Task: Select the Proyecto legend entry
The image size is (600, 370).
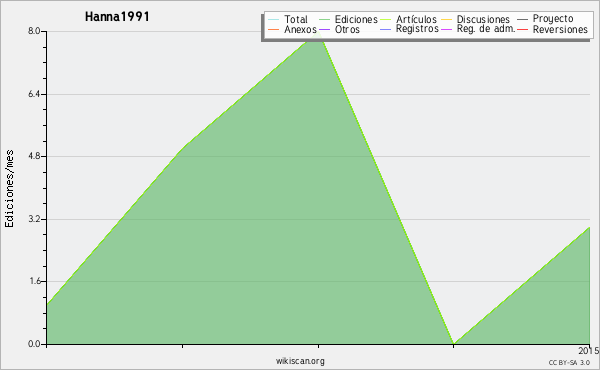Action: tap(545, 19)
